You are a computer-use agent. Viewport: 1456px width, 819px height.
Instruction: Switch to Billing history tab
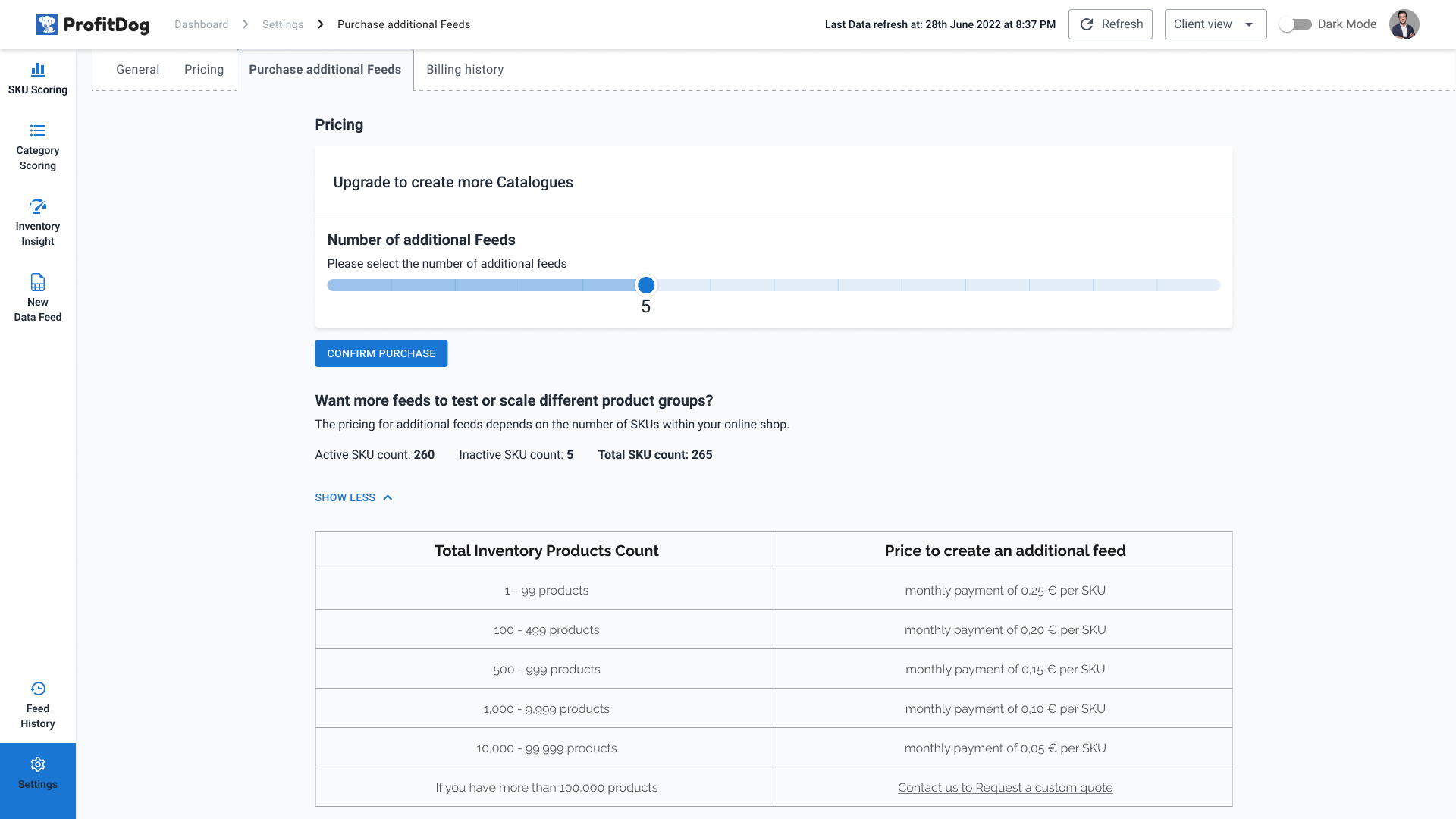[465, 70]
